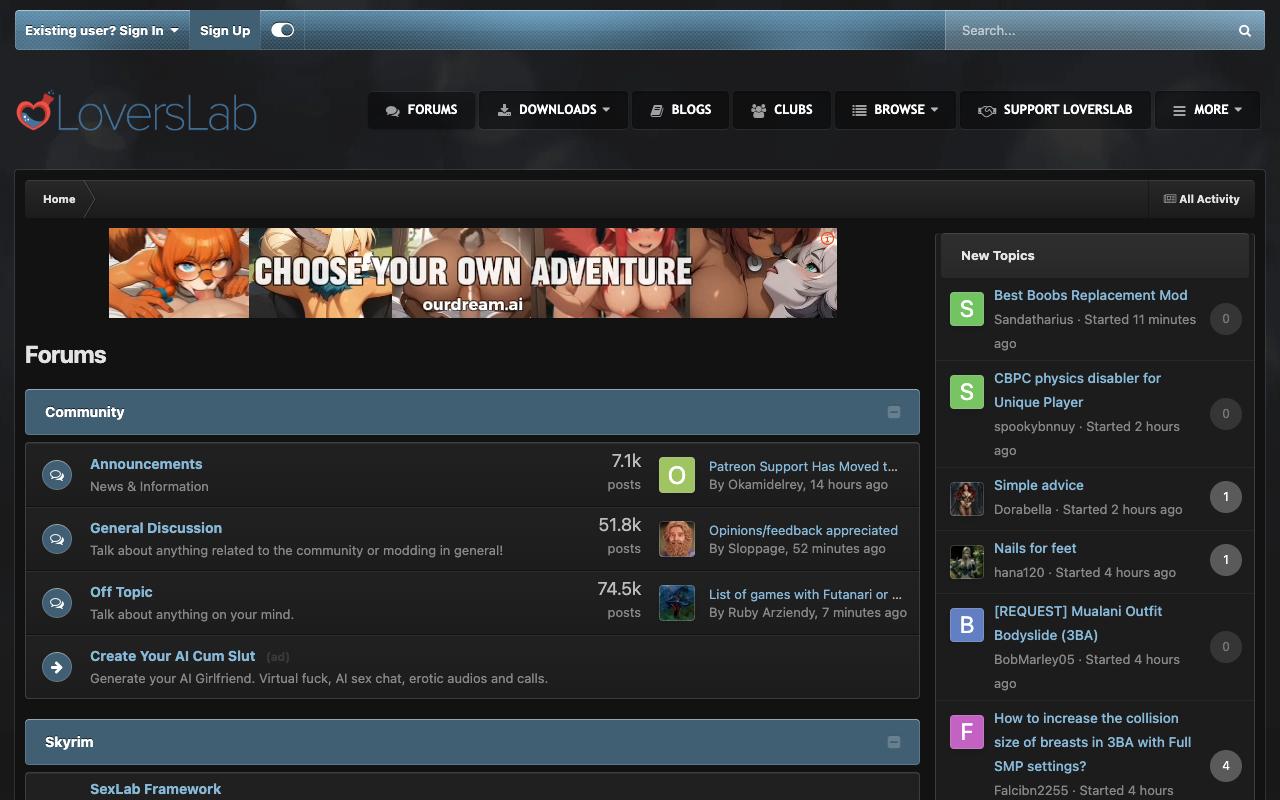Open the Blogs menu item
The width and height of the screenshot is (1280, 800).
pos(680,110)
